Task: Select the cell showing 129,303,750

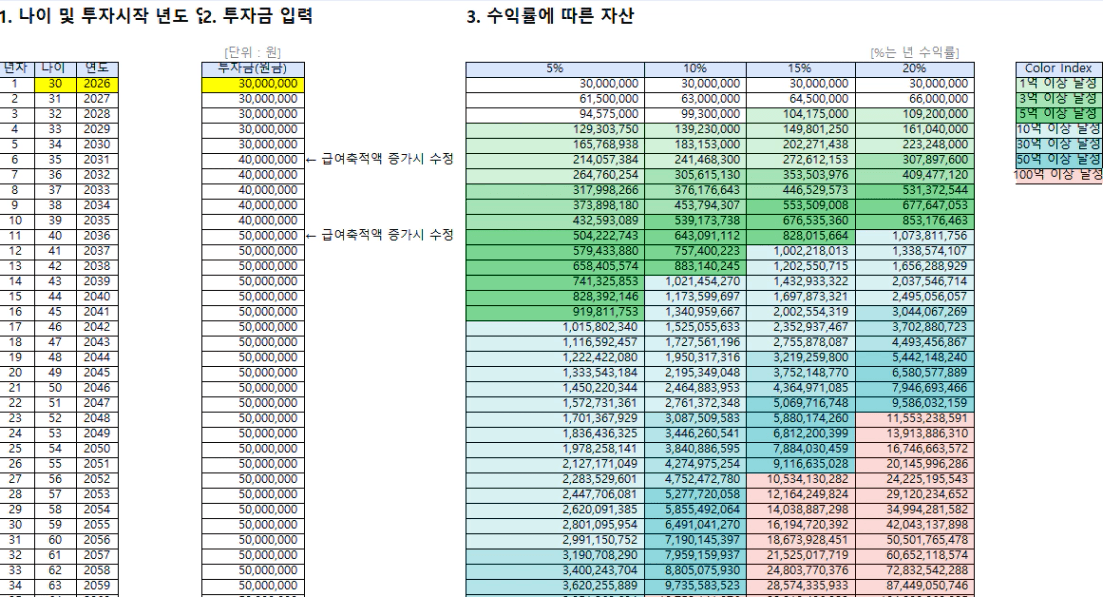Action: (555, 129)
